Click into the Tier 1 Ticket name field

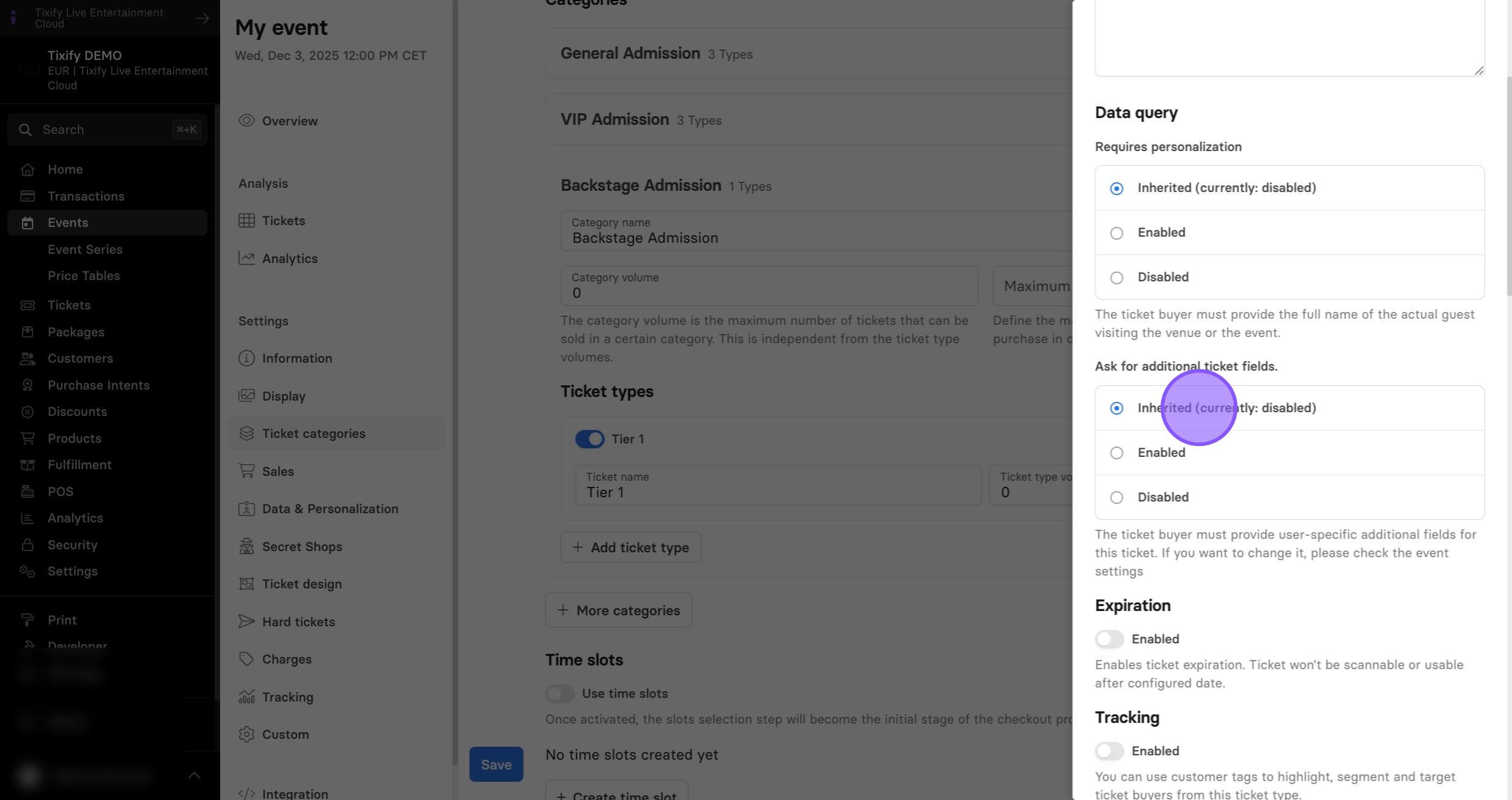pos(778,486)
